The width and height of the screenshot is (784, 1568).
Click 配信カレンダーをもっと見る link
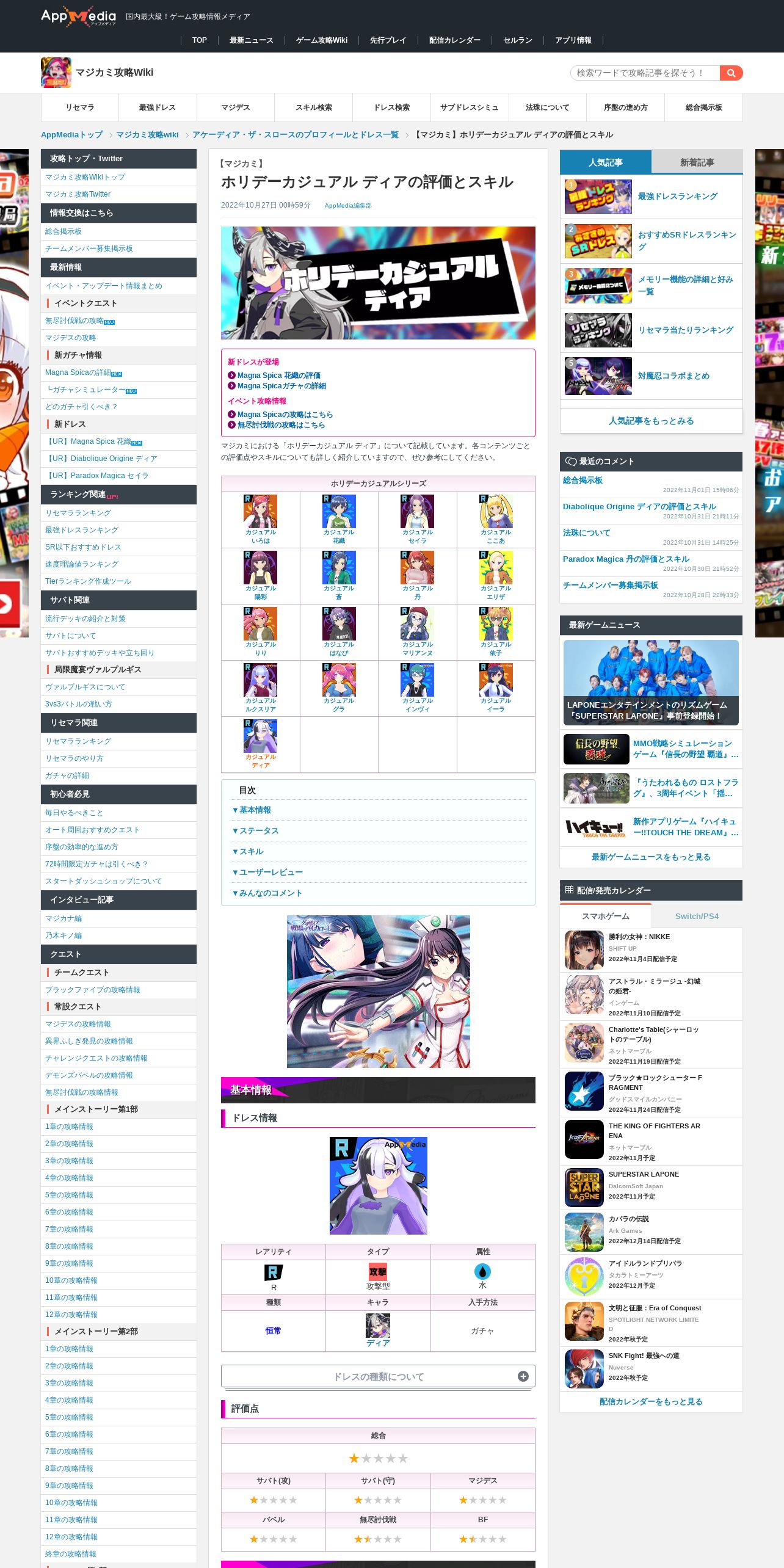point(651,1401)
